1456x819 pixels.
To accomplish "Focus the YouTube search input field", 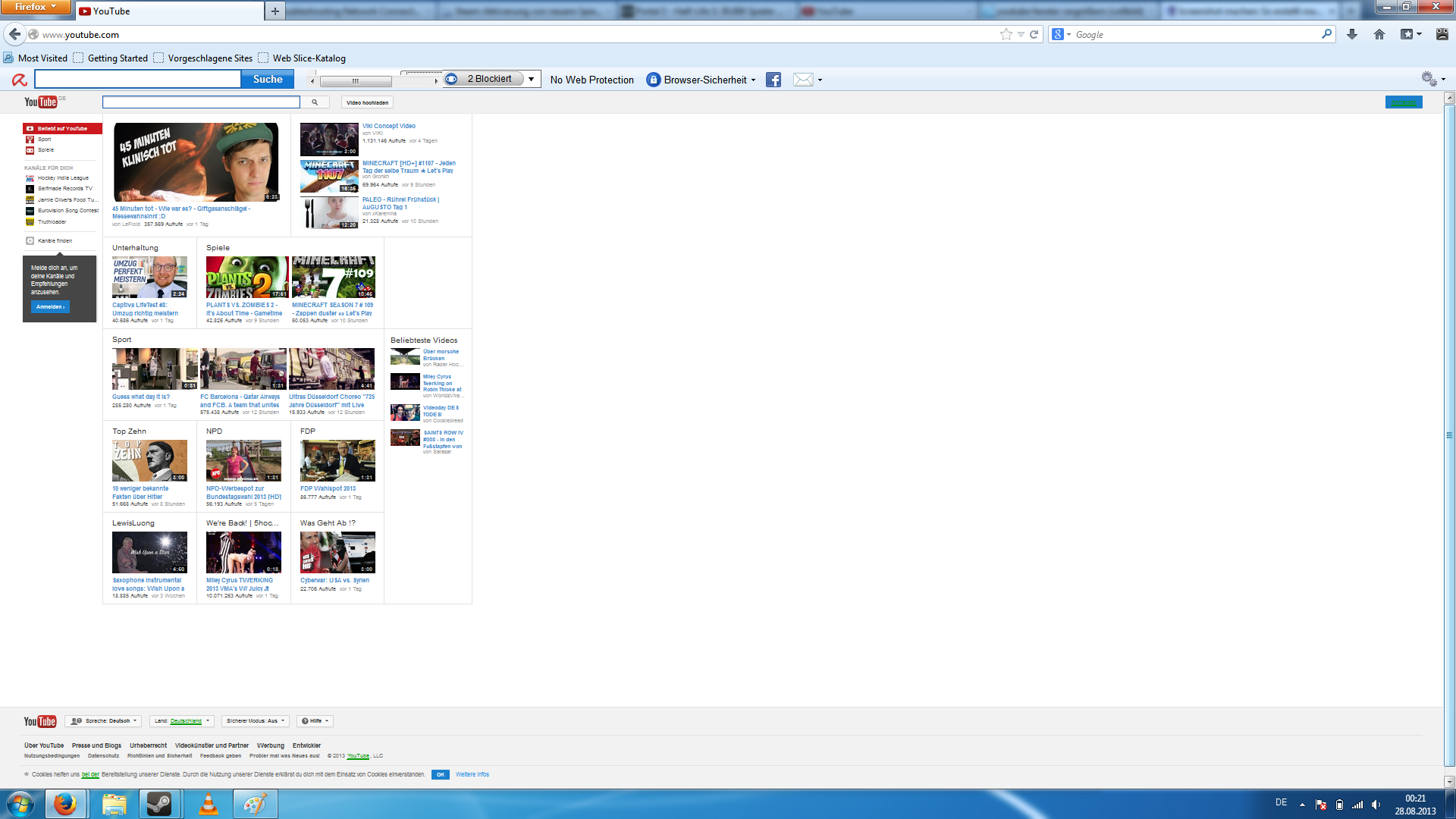I will [202, 102].
